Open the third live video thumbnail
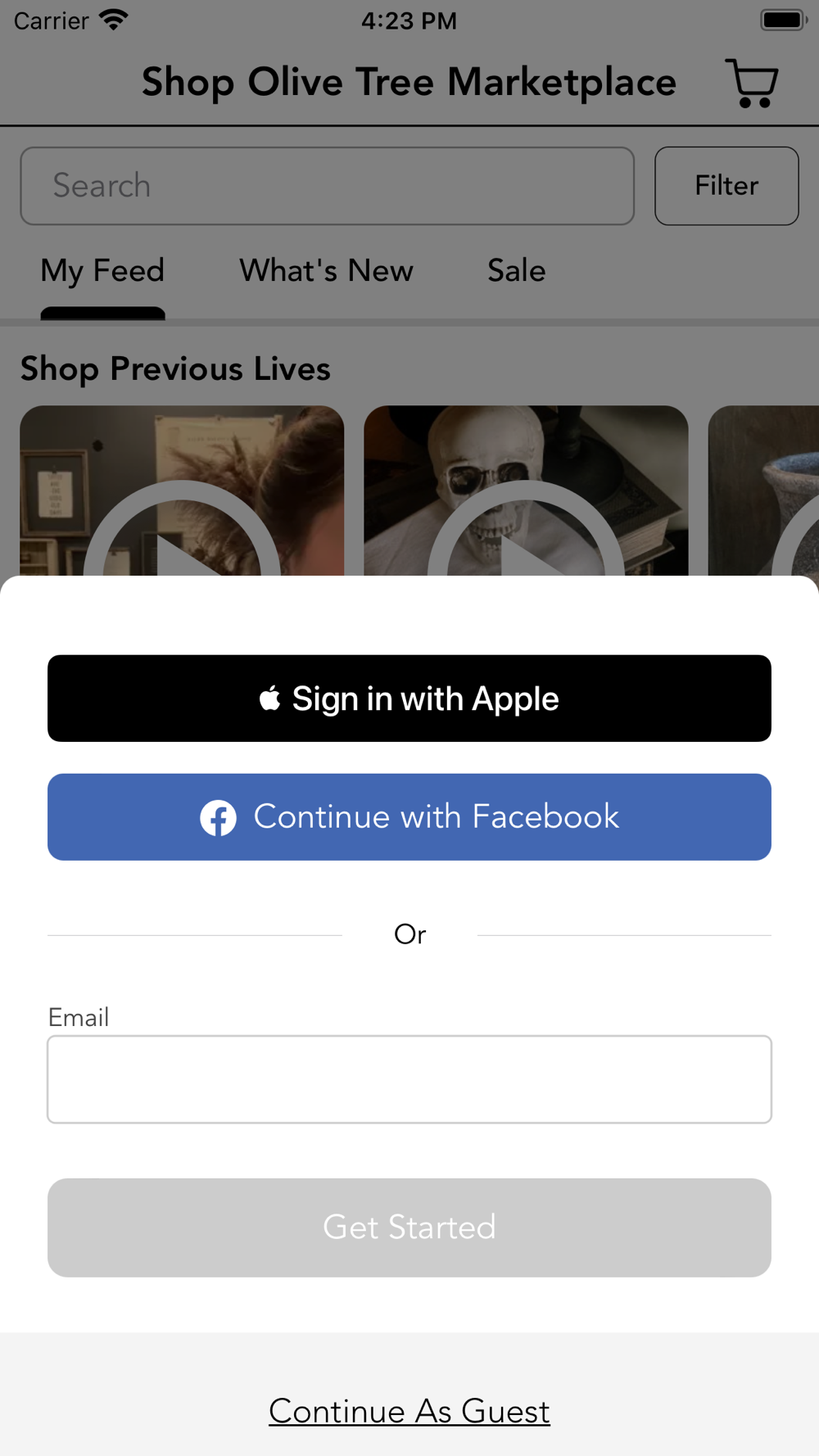 pyautogui.click(x=763, y=491)
